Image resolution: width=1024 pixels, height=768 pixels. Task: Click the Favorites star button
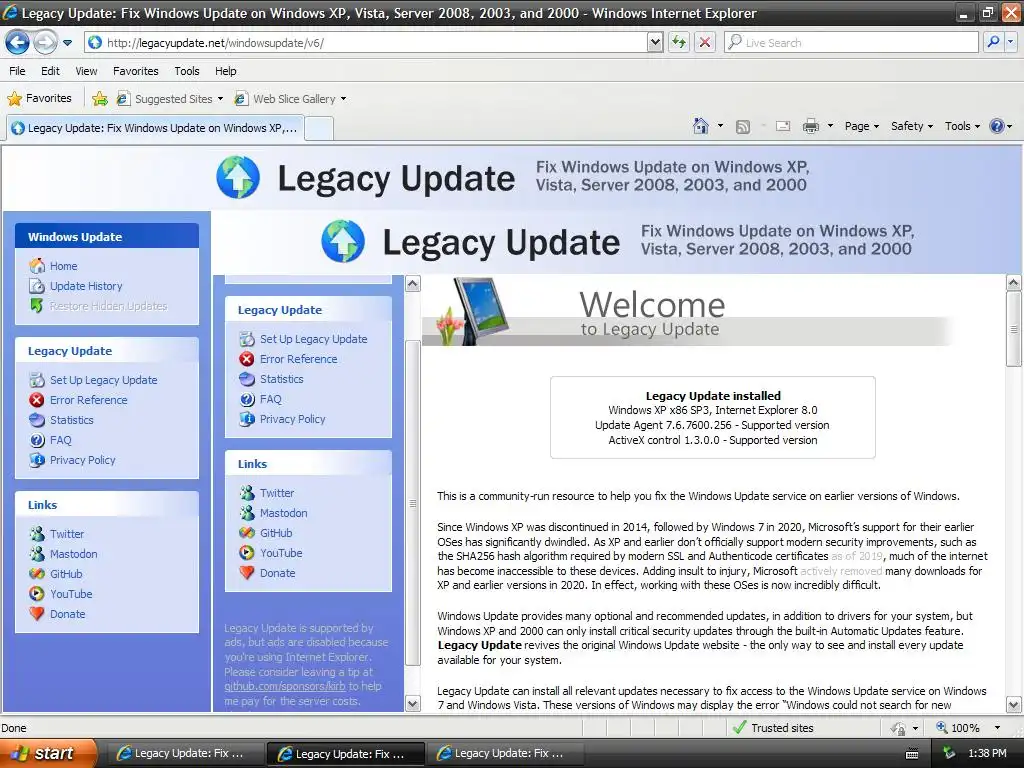pyautogui.click(x=39, y=99)
